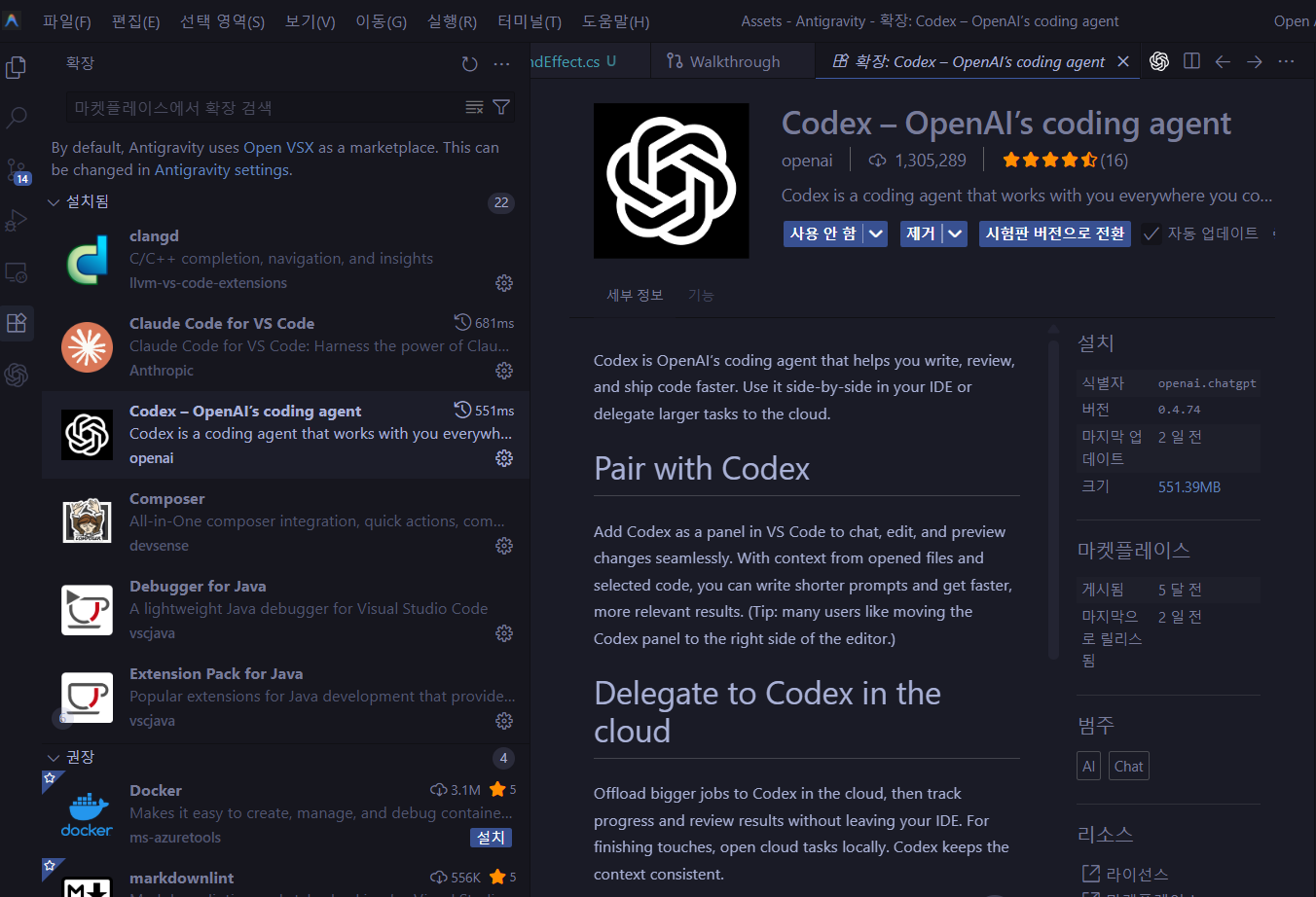Select Claude Code for VS Code extension
The image size is (1316, 897).
click(x=286, y=347)
